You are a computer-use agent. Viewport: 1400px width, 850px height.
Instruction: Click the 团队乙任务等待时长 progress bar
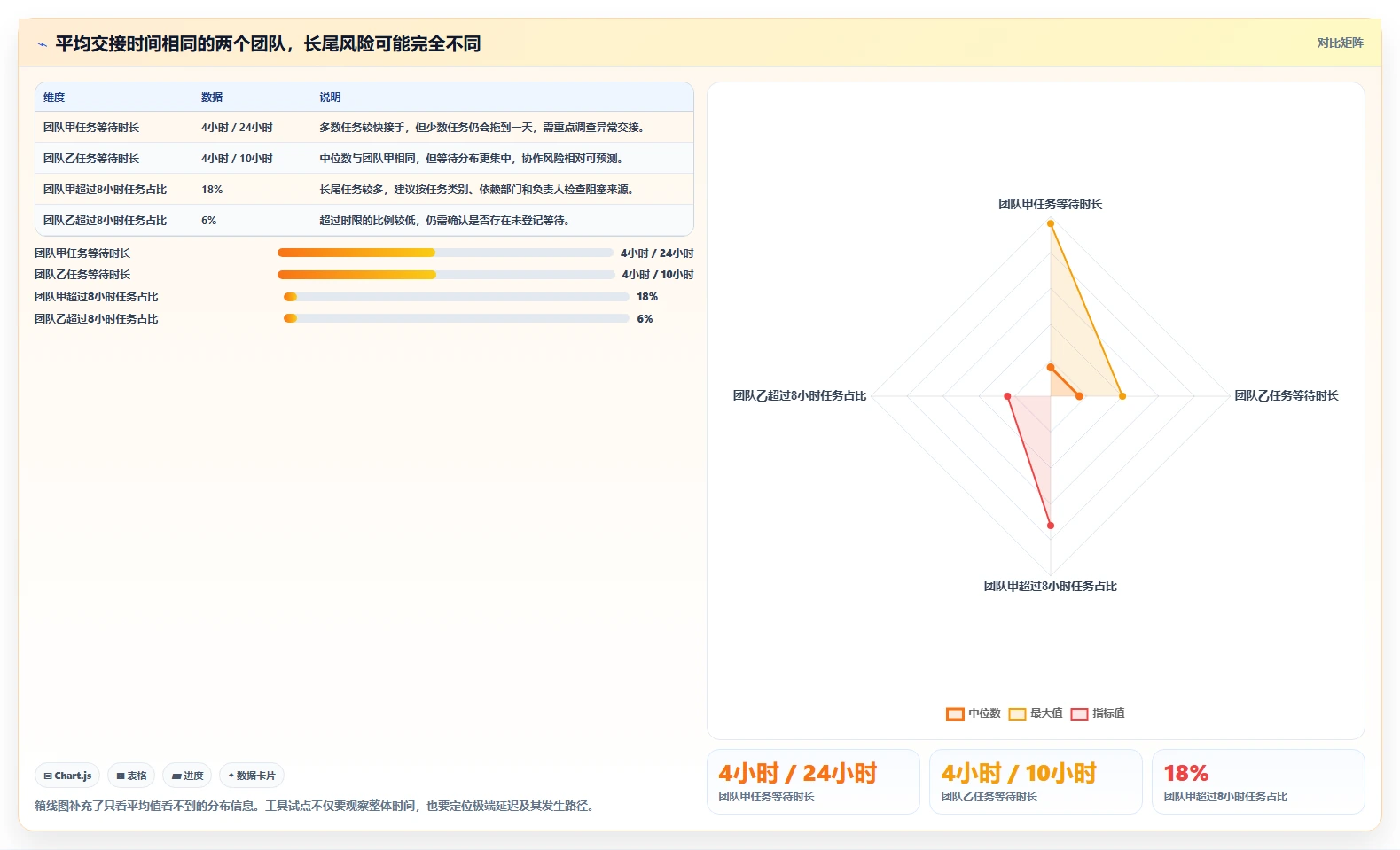(446, 275)
